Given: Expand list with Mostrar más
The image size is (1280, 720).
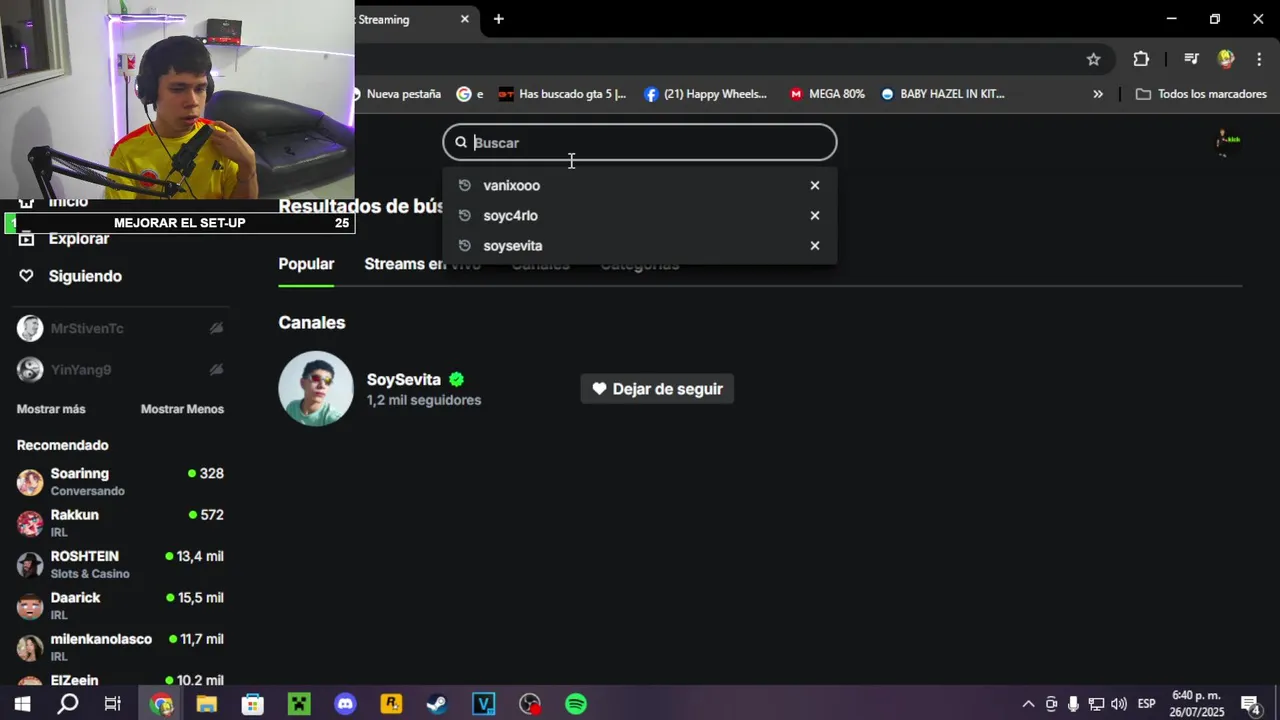Looking at the screenshot, I should click(51, 409).
